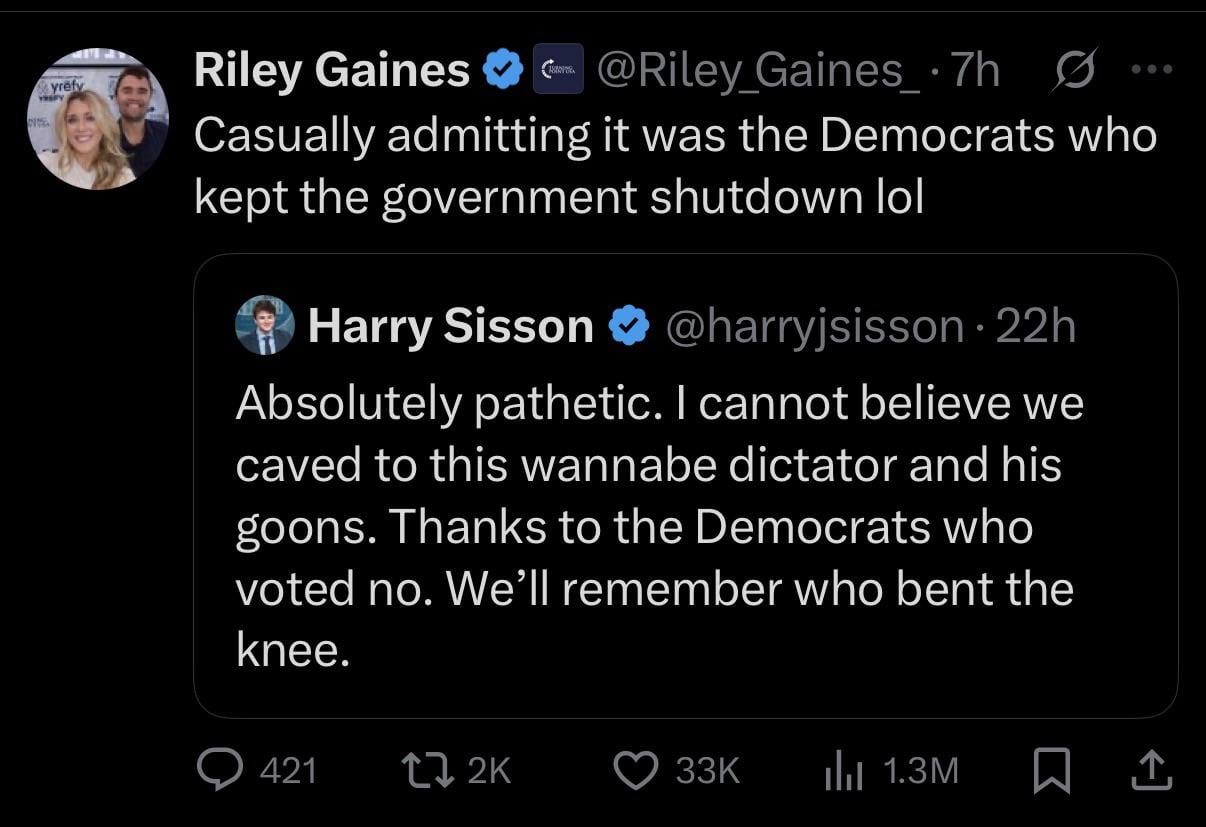Click the Grok explain icon
The image size is (1206, 827).
click(1071, 71)
